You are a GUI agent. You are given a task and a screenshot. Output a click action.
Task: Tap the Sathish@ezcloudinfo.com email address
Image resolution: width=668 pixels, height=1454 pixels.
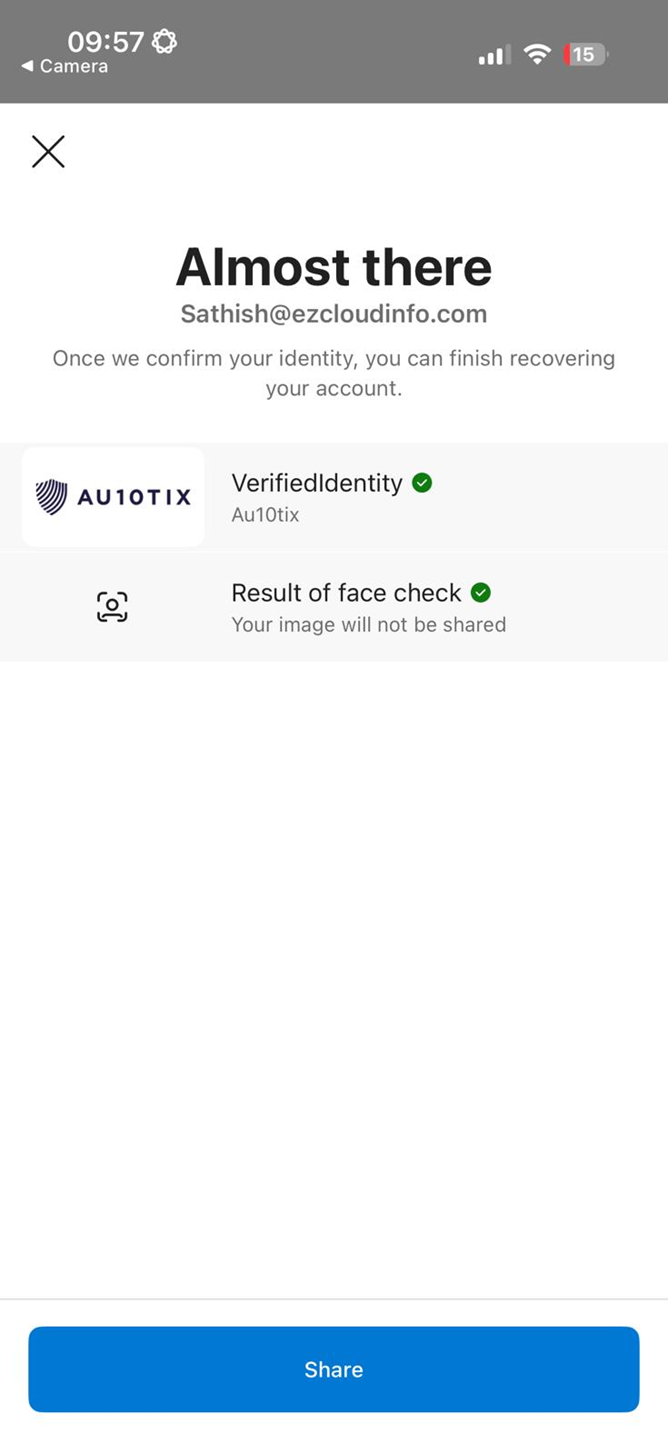(334, 314)
